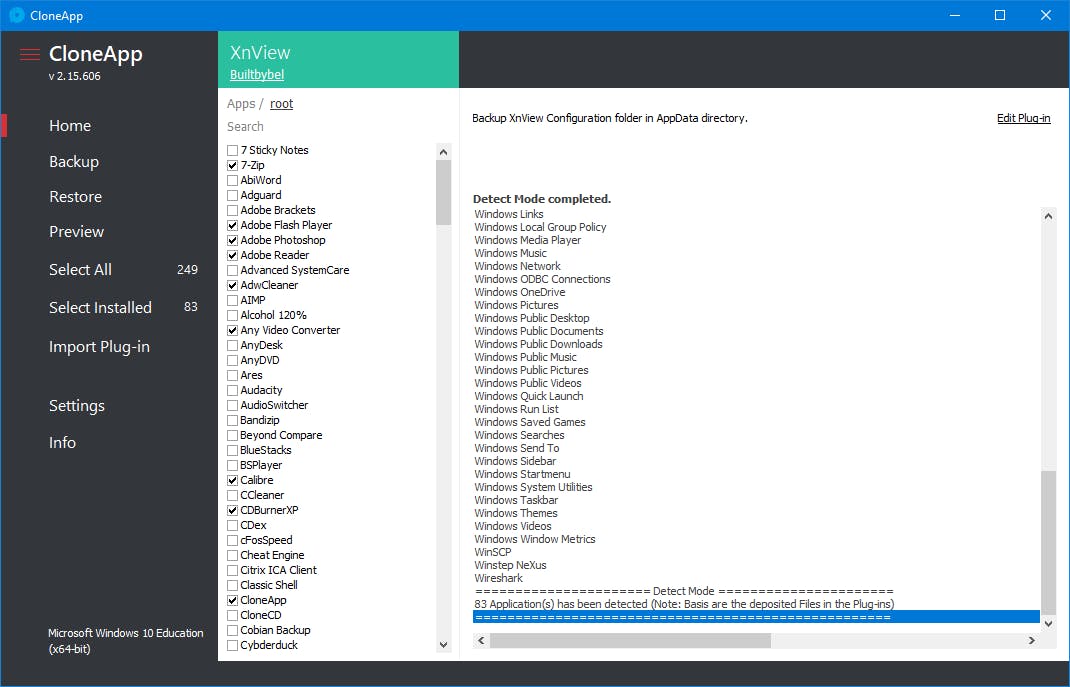Deselect the Adobe Photoshop checkbox

tap(233, 240)
